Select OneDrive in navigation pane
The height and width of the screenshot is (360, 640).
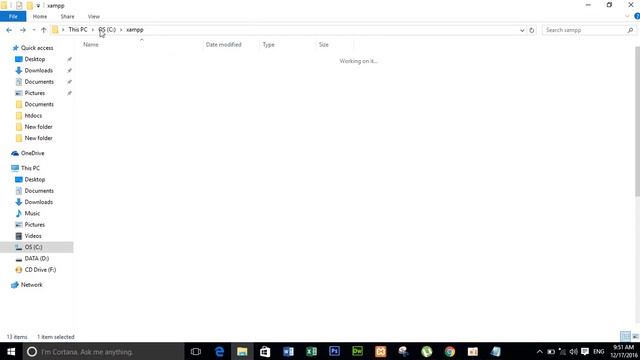(32, 153)
